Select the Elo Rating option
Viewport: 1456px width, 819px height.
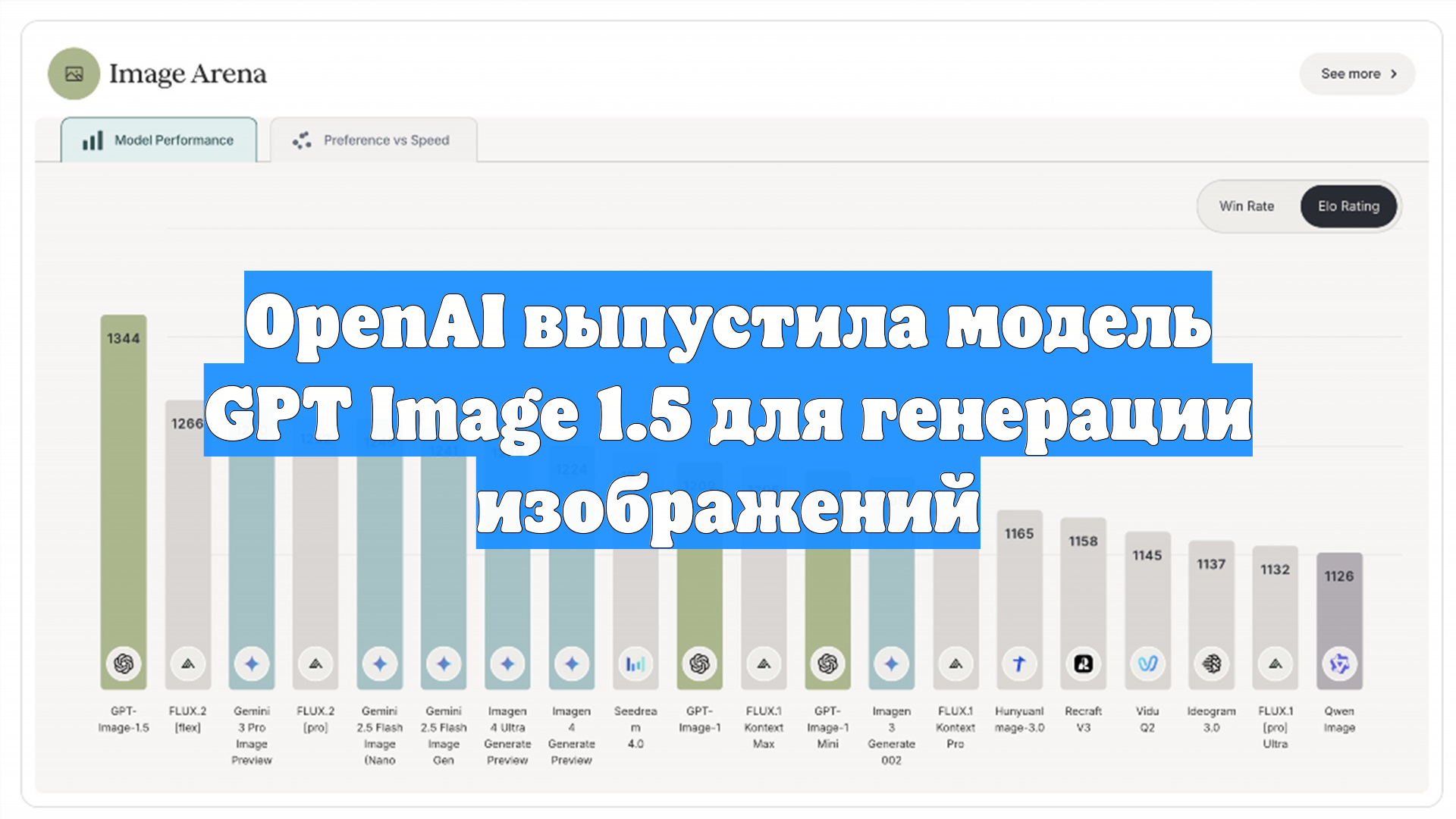tap(1348, 206)
